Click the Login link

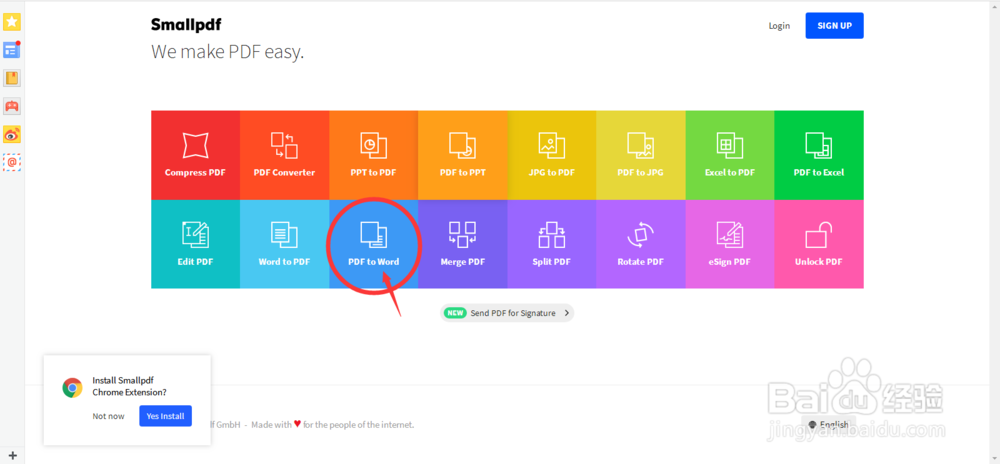(779, 25)
